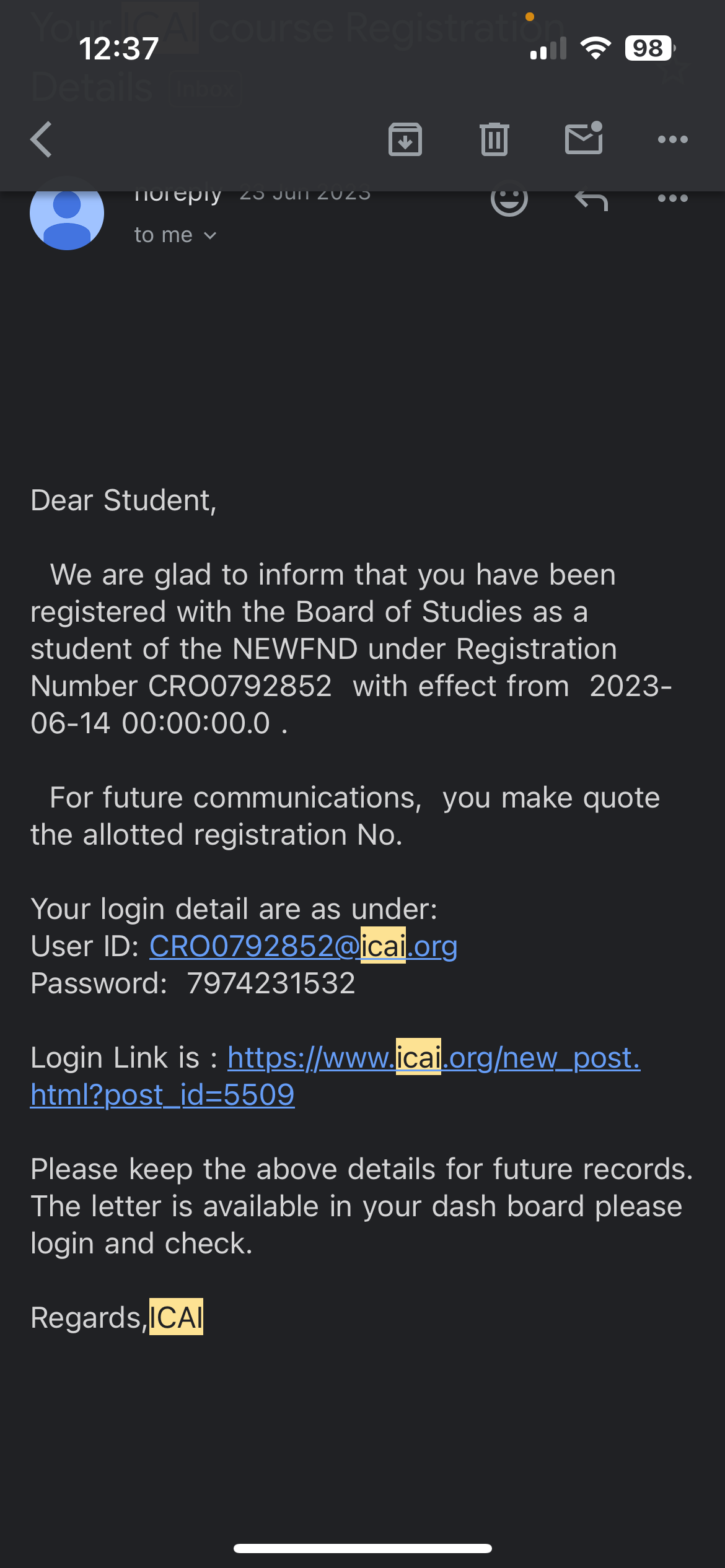Tap the battery indicator showing 98

(x=649, y=48)
